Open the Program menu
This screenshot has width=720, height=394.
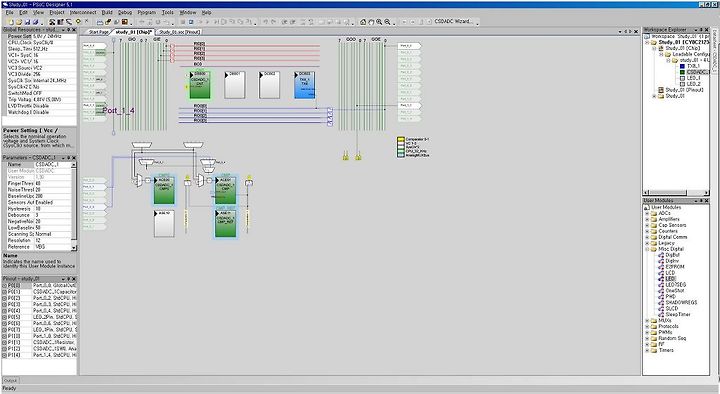[147, 12]
